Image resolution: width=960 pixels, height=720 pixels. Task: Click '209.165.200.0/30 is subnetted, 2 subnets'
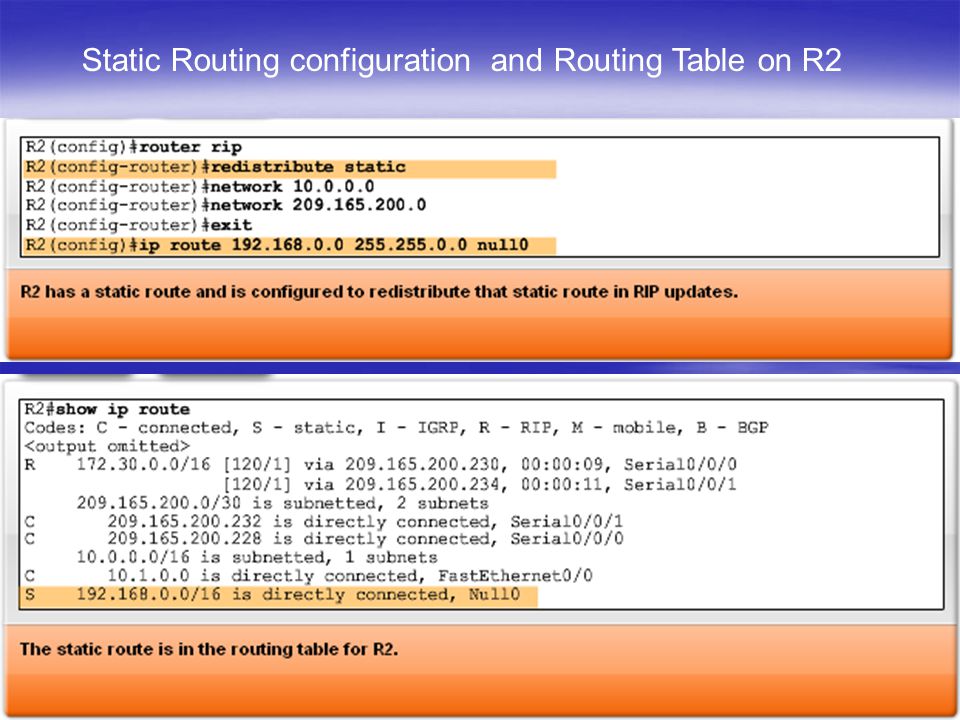pos(282,503)
